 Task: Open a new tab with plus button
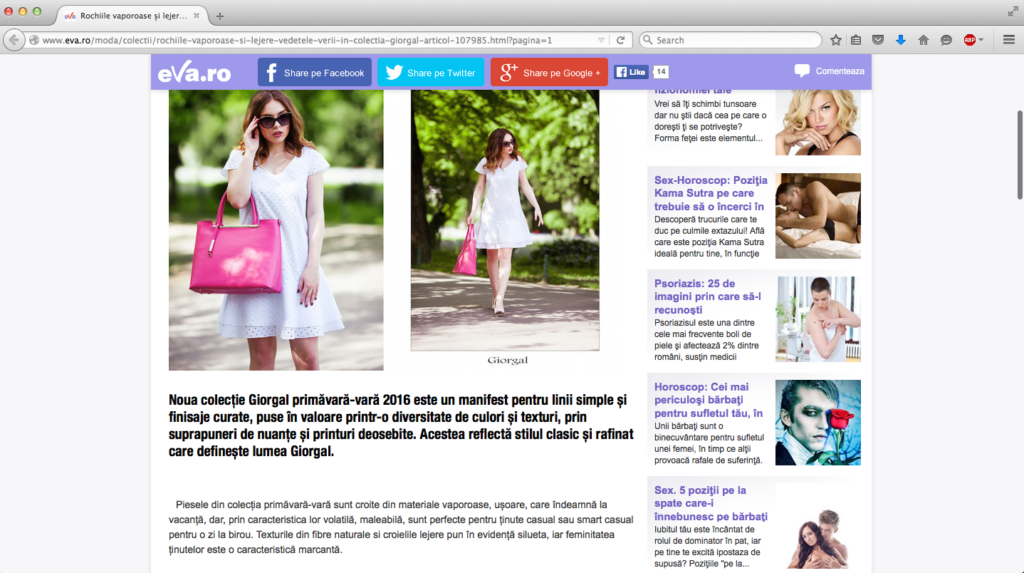(220, 15)
